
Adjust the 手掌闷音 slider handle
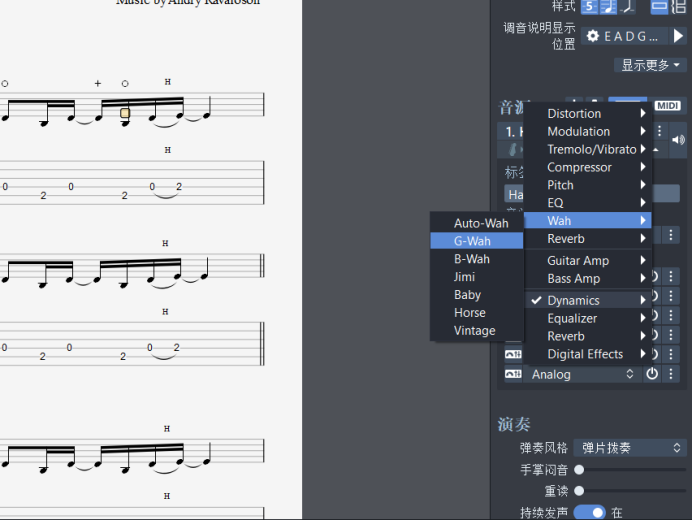coord(579,469)
